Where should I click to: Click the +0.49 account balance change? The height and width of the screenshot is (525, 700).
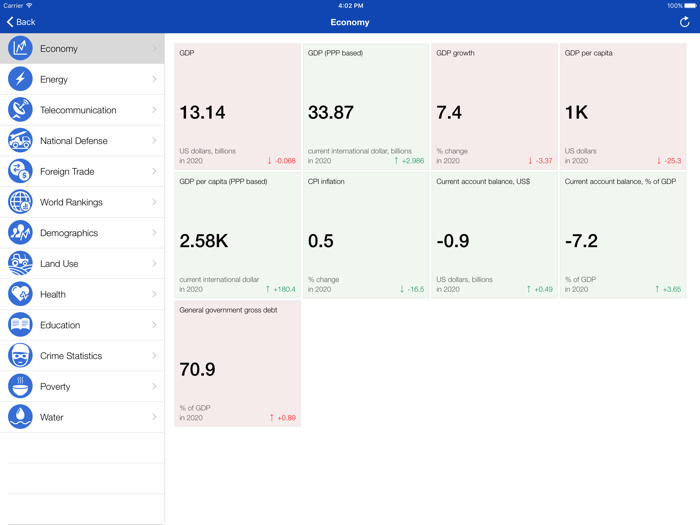(543, 289)
